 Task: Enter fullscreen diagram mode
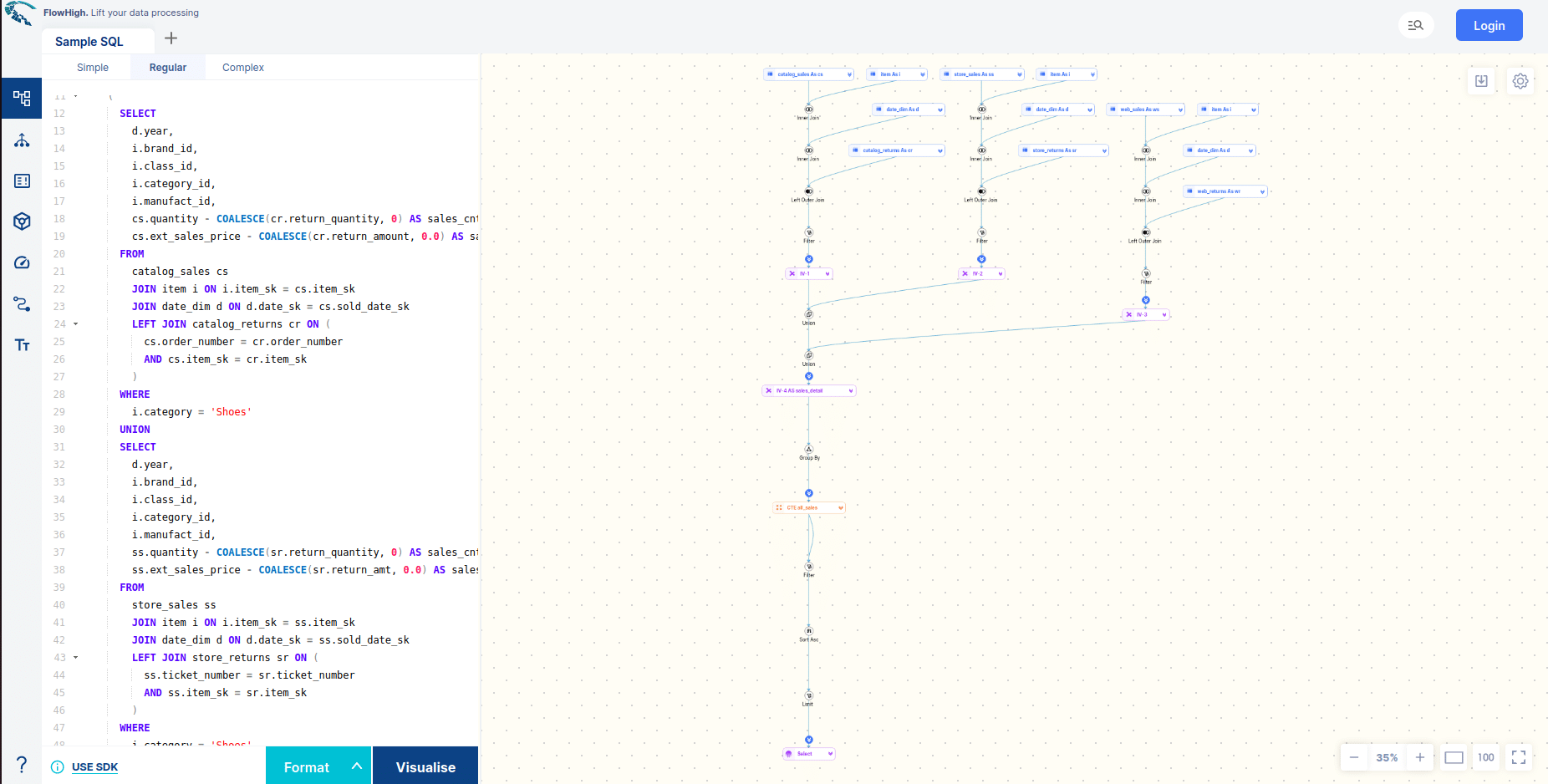[x=1519, y=757]
